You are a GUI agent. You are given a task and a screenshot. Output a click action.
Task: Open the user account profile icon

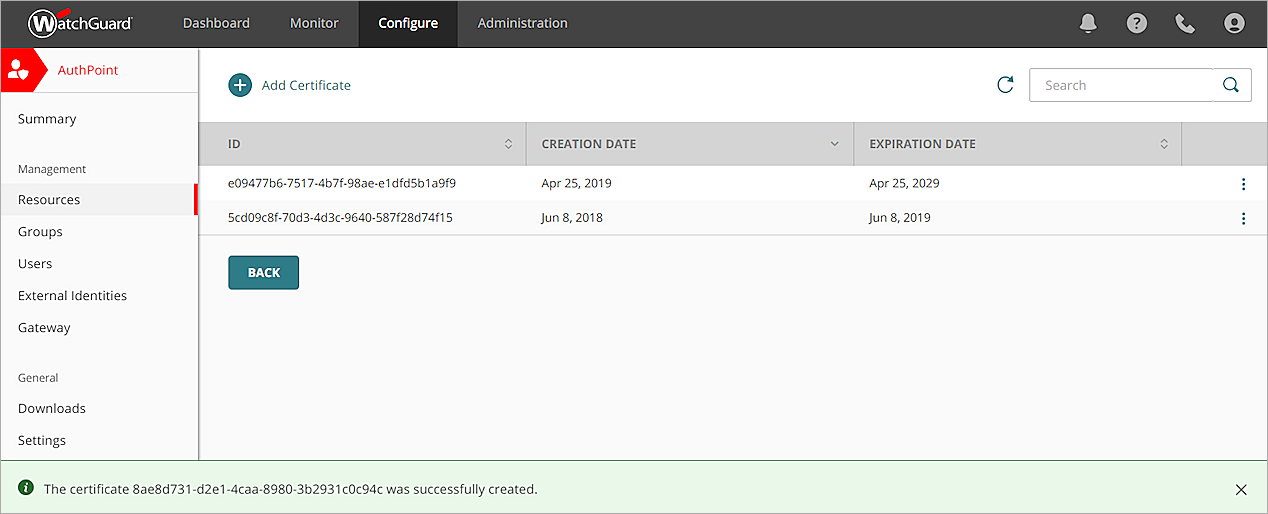1234,23
